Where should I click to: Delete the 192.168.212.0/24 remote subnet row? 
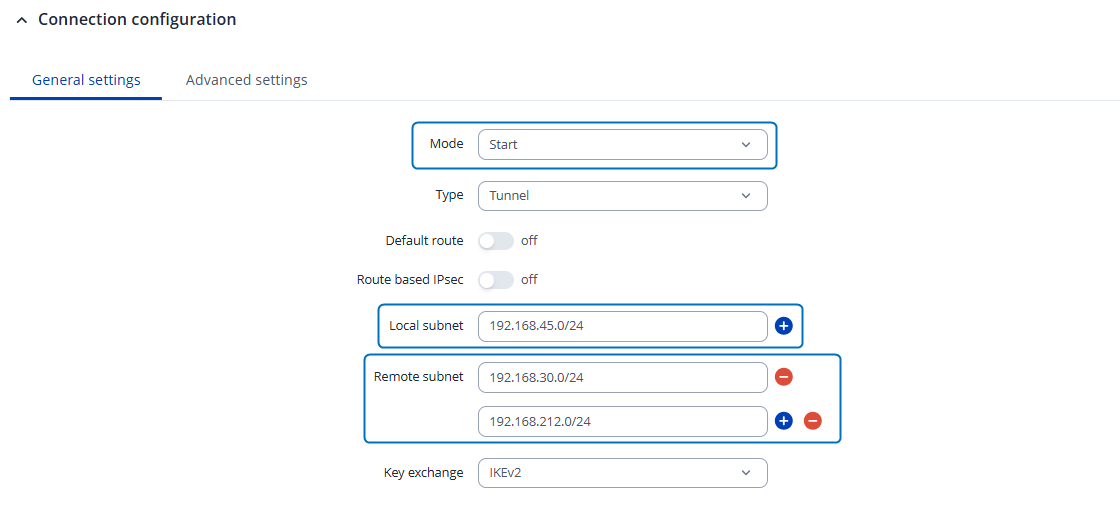pos(813,421)
